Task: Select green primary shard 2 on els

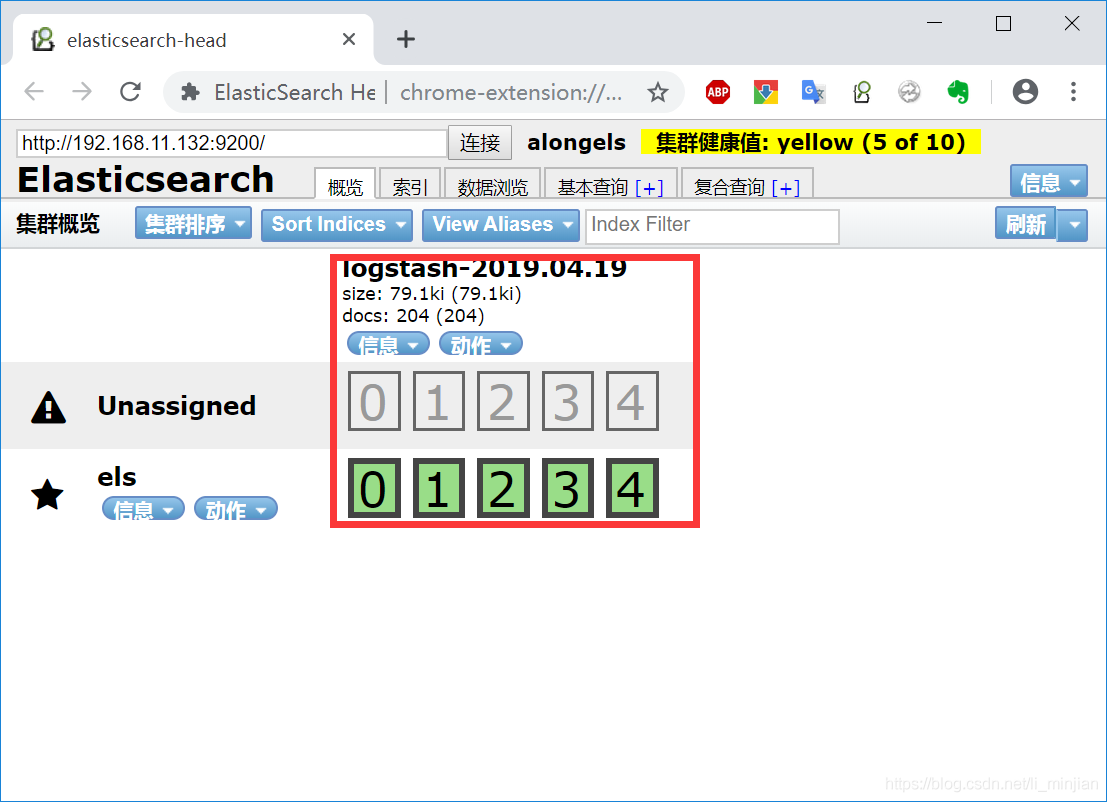Action: pos(503,488)
